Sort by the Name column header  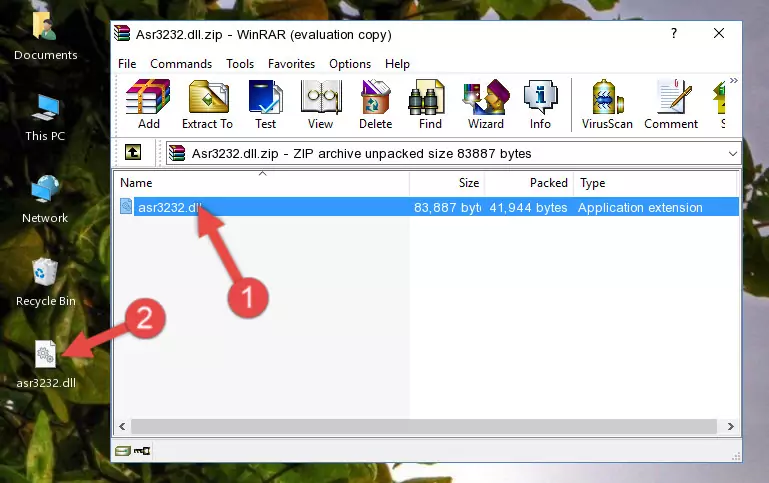262,183
